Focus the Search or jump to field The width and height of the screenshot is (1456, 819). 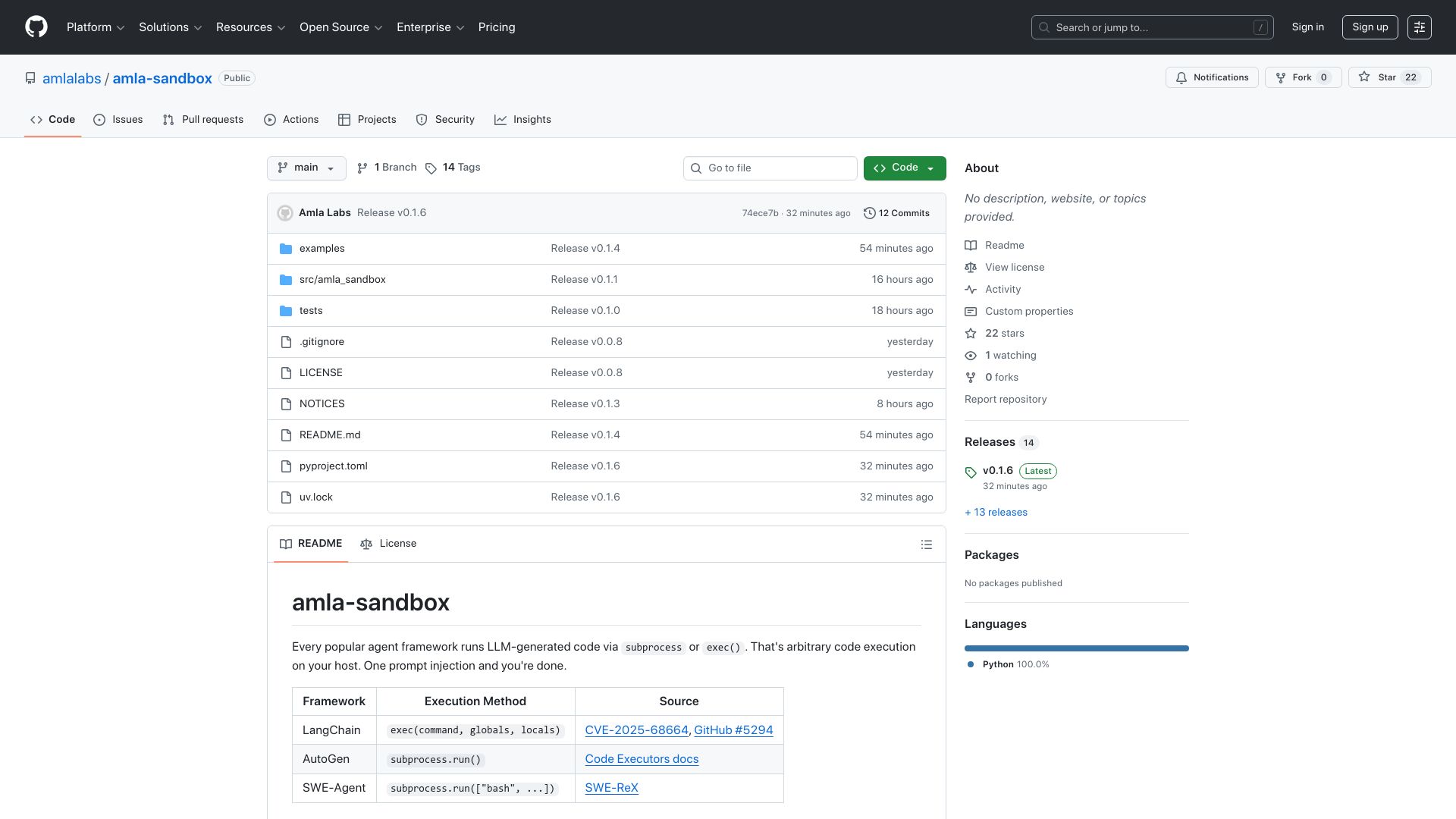(x=1152, y=27)
